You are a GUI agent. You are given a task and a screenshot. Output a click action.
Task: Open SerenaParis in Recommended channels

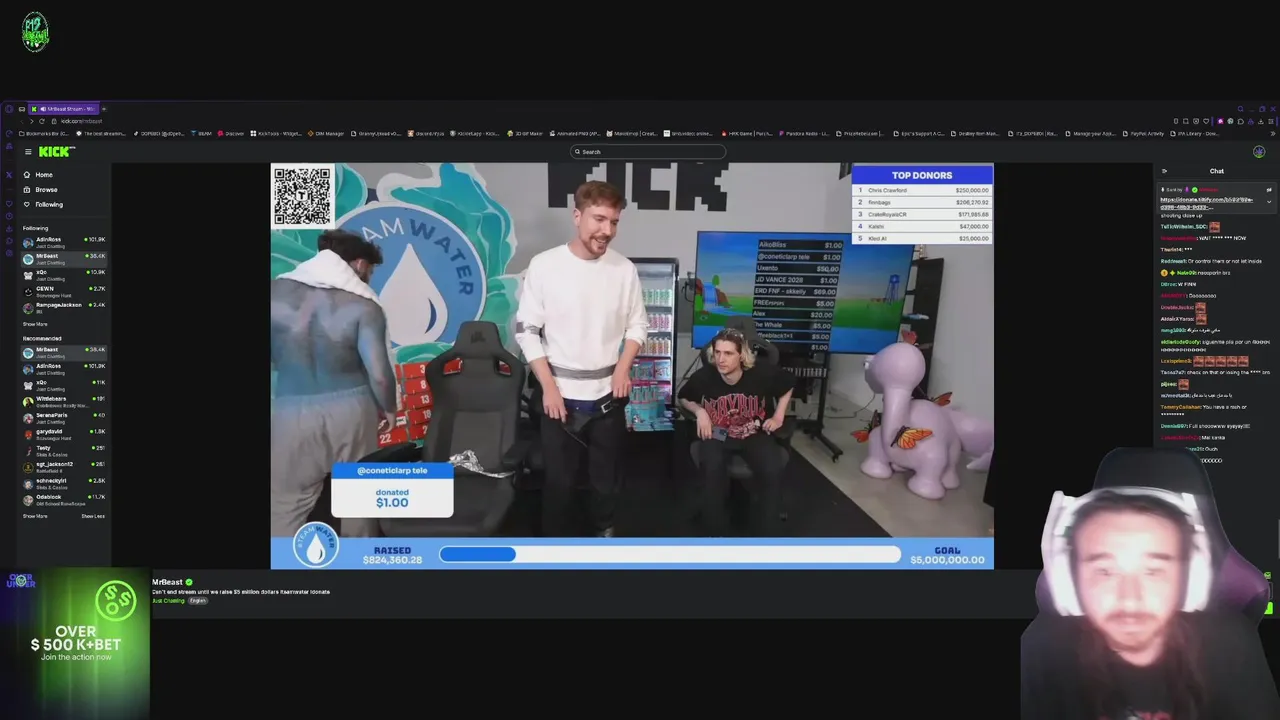pos(64,417)
